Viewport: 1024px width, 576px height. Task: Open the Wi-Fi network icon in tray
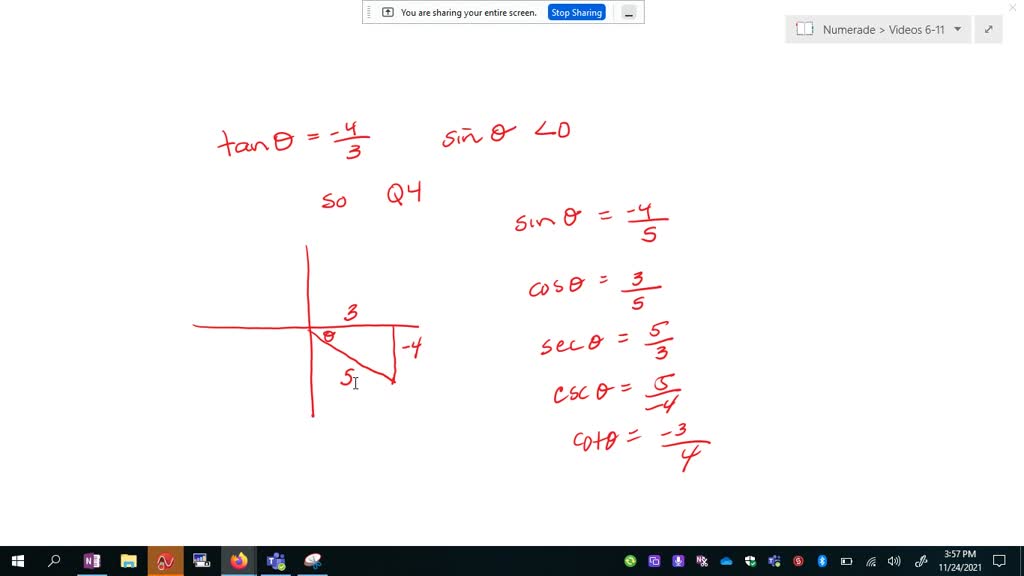click(x=870, y=561)
